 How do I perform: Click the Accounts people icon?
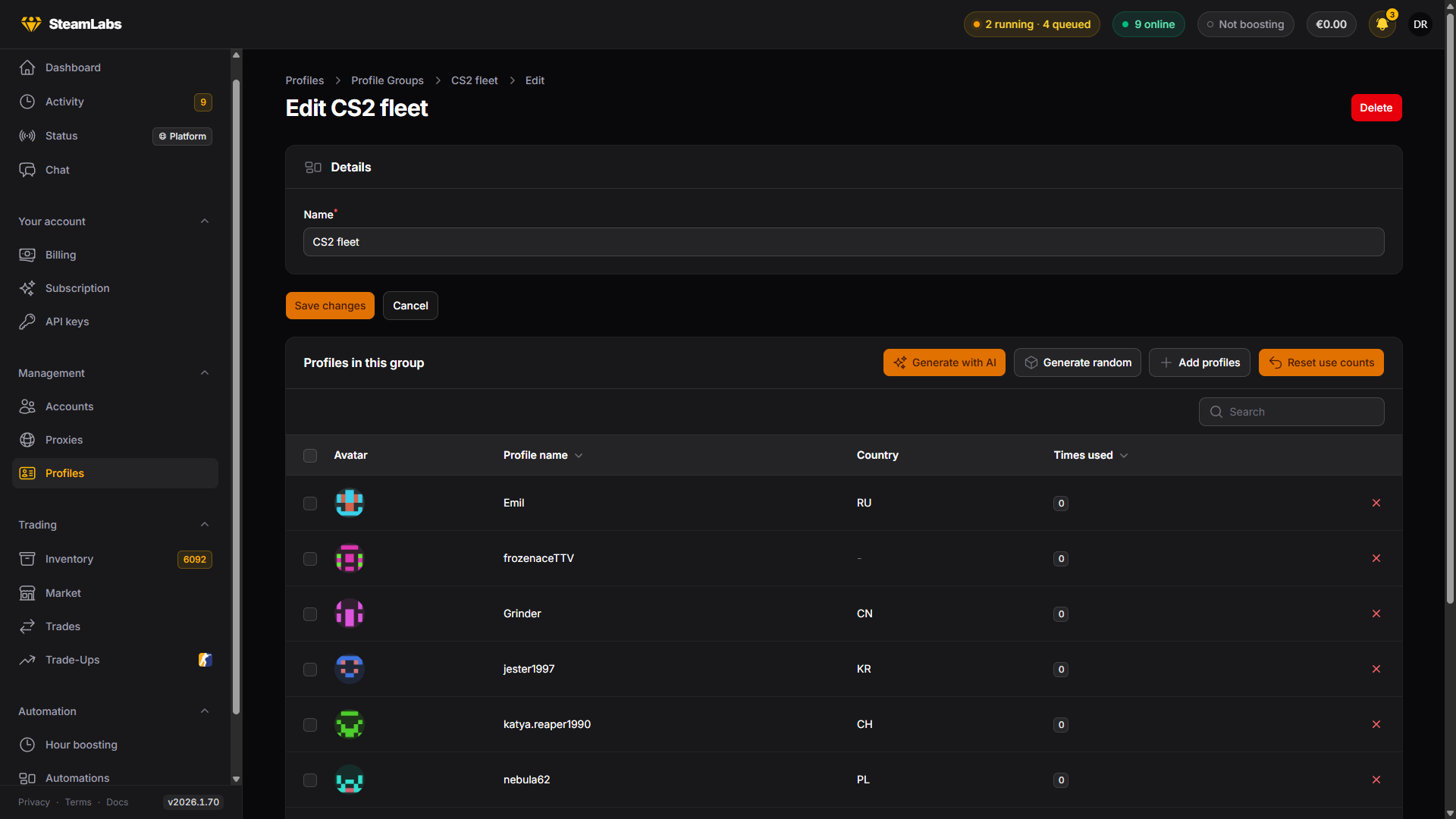[27, 406]
